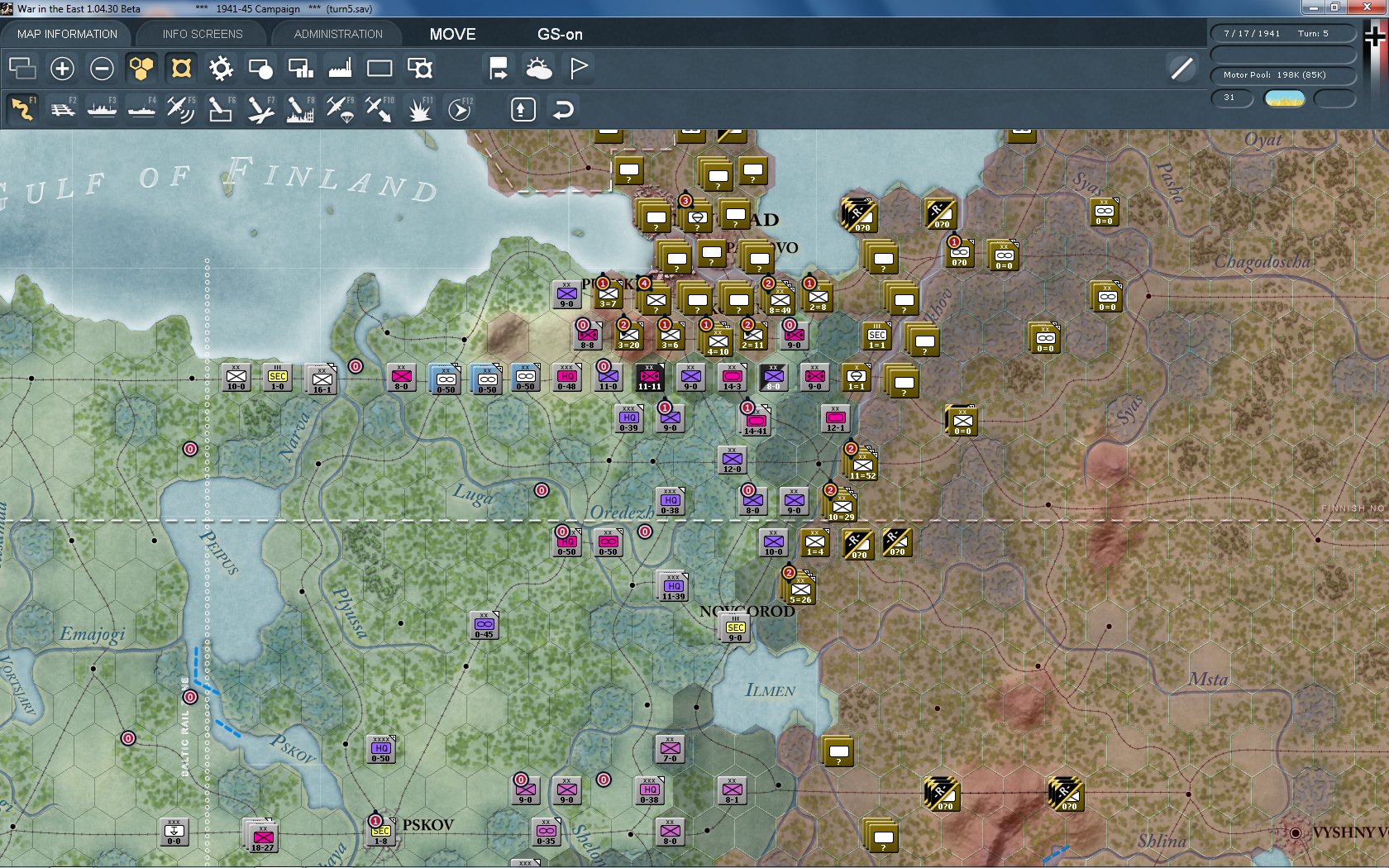This screenshot has width=1389, height=868.
Task: Select the HQ 11-39 counter
Action: tap(674, 586)
